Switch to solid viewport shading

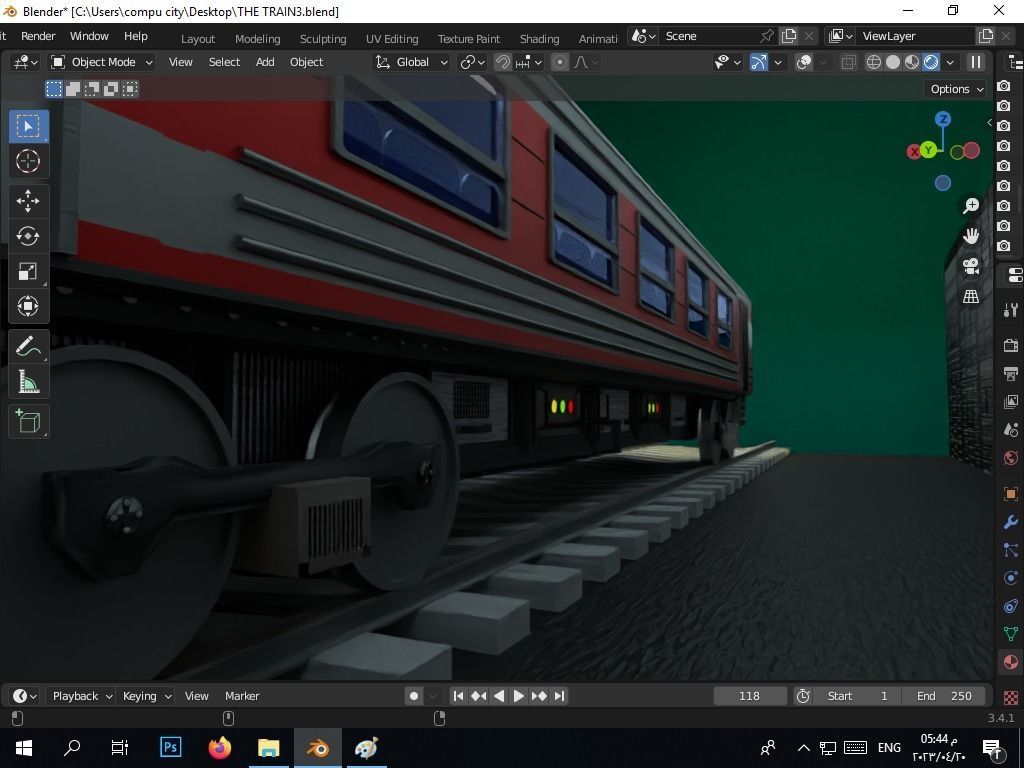click(893, 62)
